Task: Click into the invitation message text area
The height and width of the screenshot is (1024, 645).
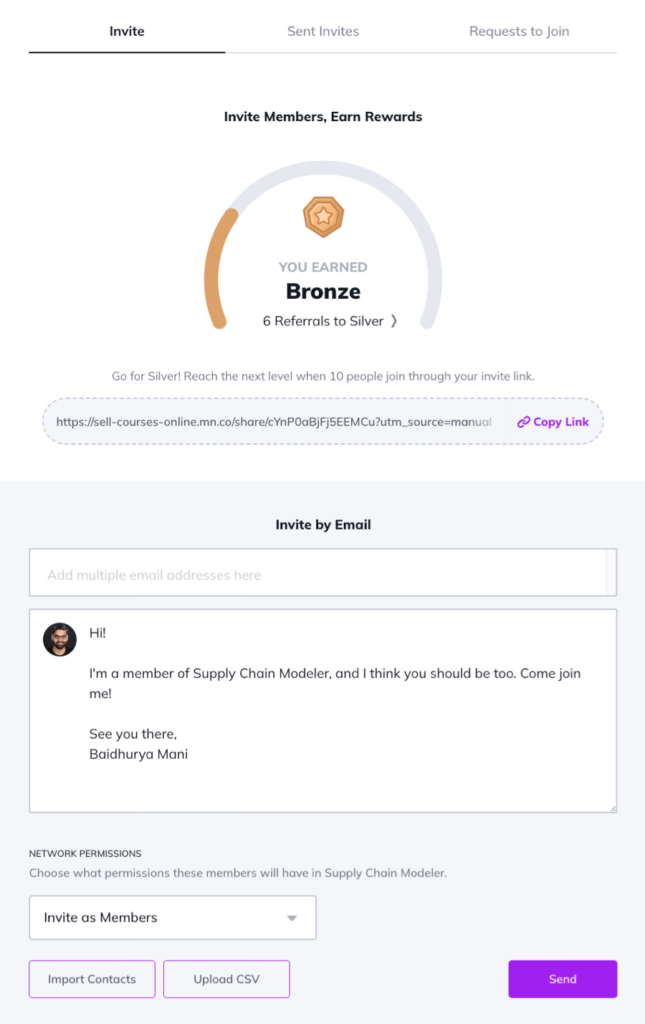Action: pos(323,711)
